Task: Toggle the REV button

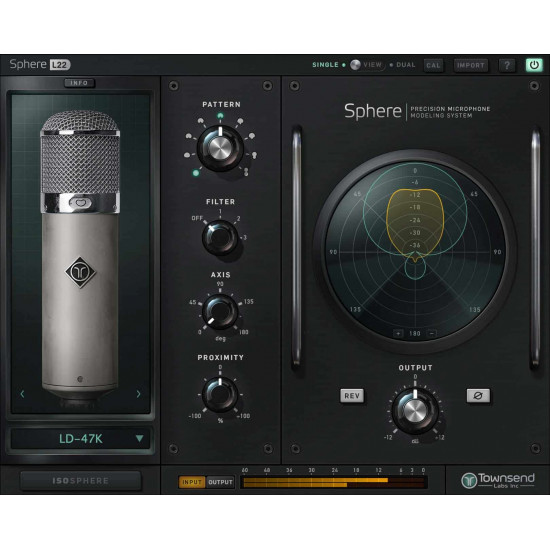Action: 352,396
